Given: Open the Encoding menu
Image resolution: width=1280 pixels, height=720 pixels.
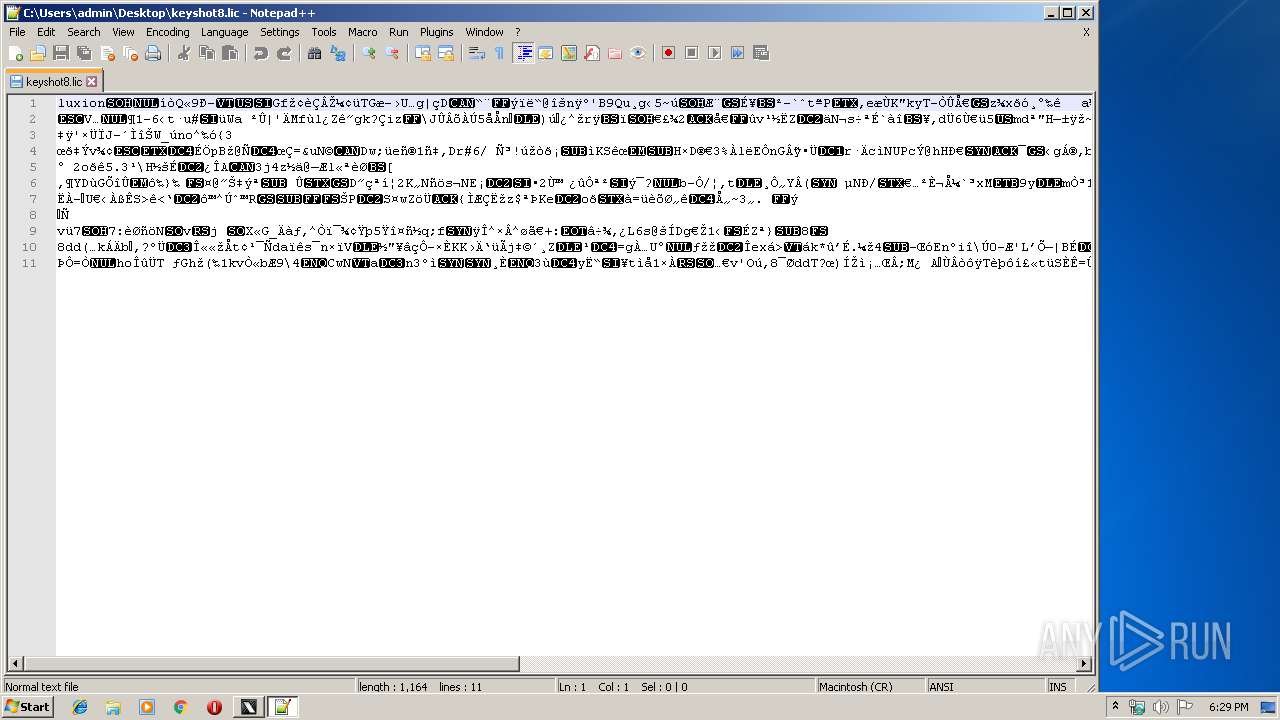Looking at the screenshot, I should tap(167, 32).
